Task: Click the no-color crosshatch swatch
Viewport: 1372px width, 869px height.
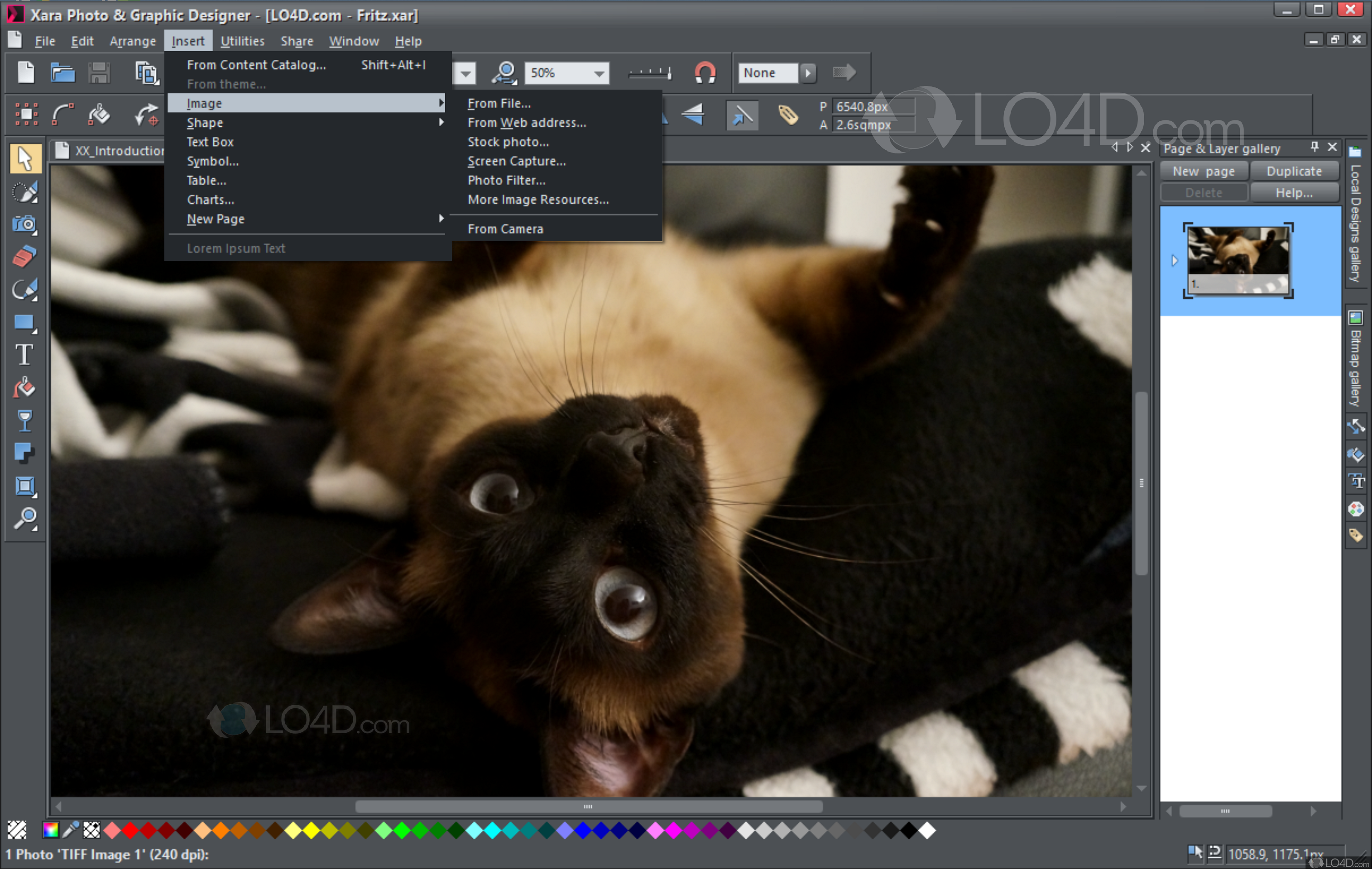Action: [91, 830]
